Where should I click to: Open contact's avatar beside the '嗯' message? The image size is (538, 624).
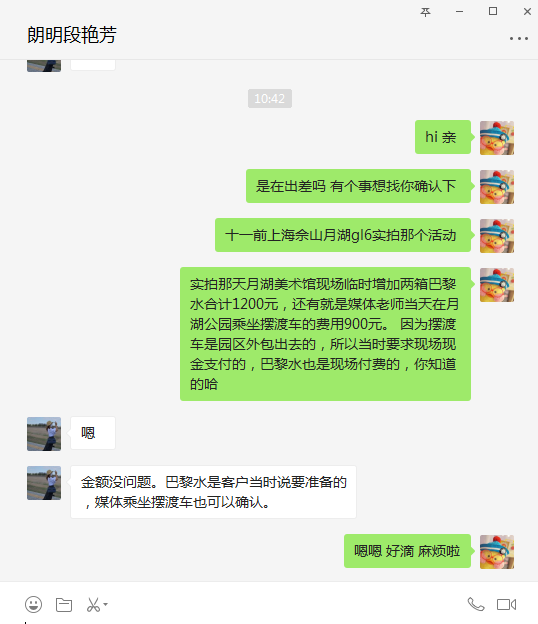pos(44,434)
